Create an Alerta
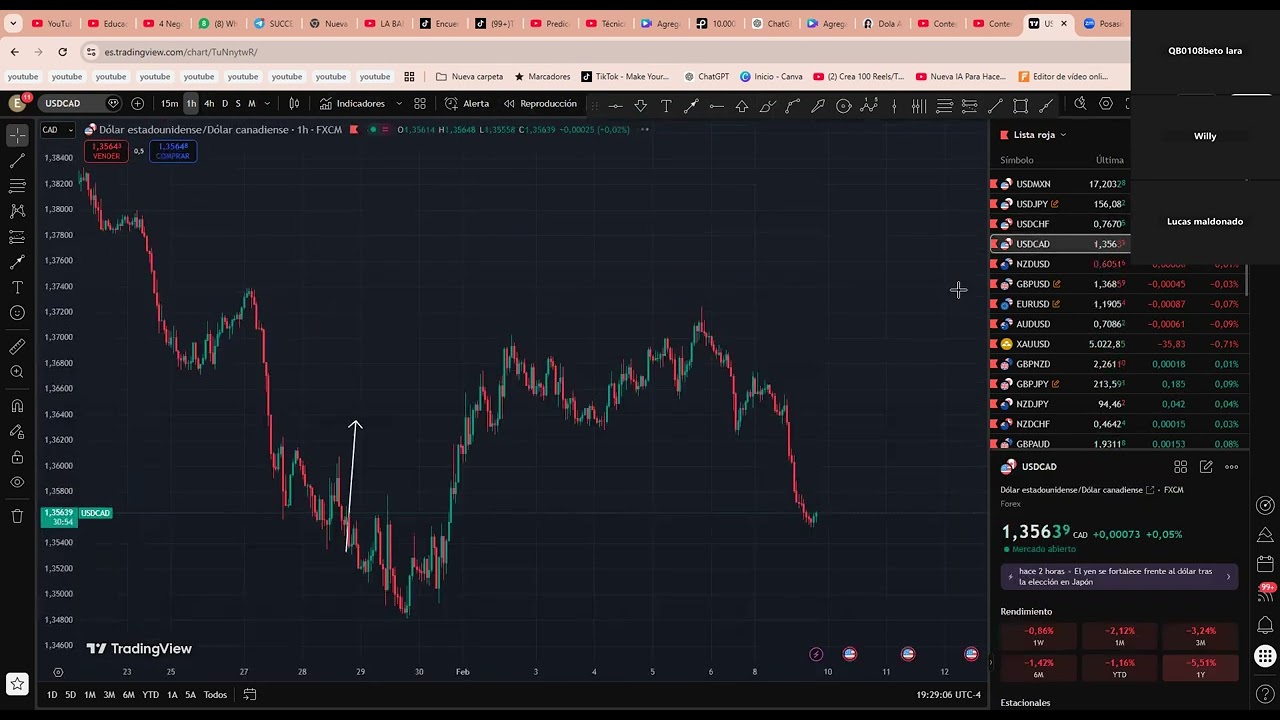 [467, 103]
